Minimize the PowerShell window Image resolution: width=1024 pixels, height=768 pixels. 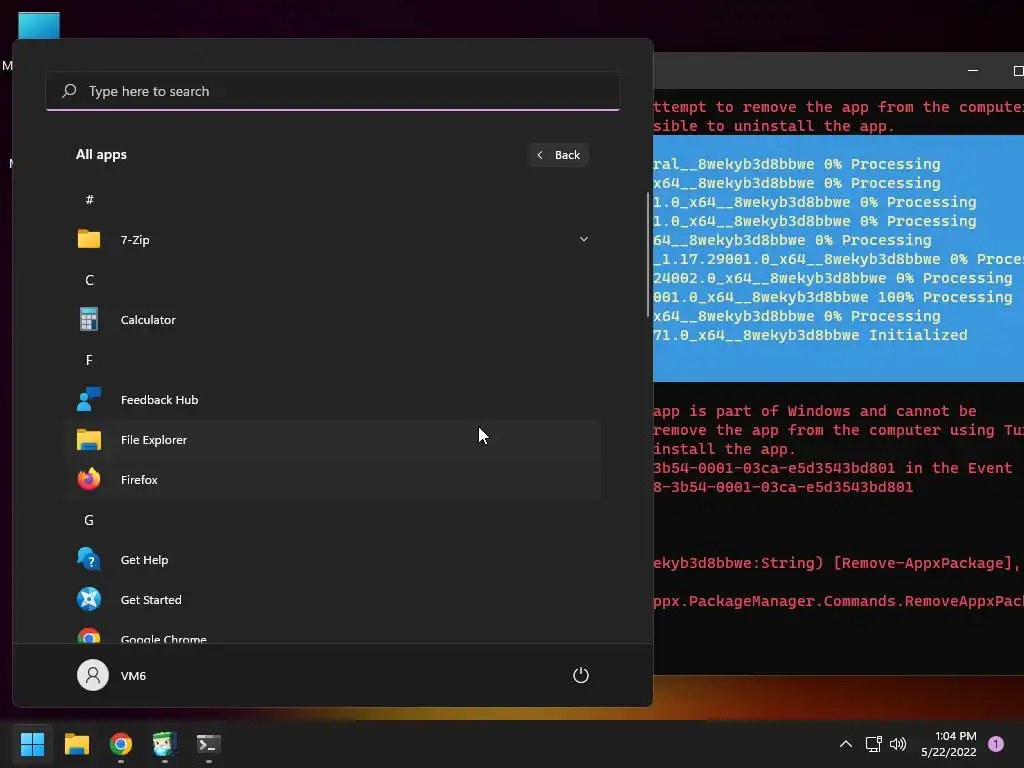click(x=973, y=71)
